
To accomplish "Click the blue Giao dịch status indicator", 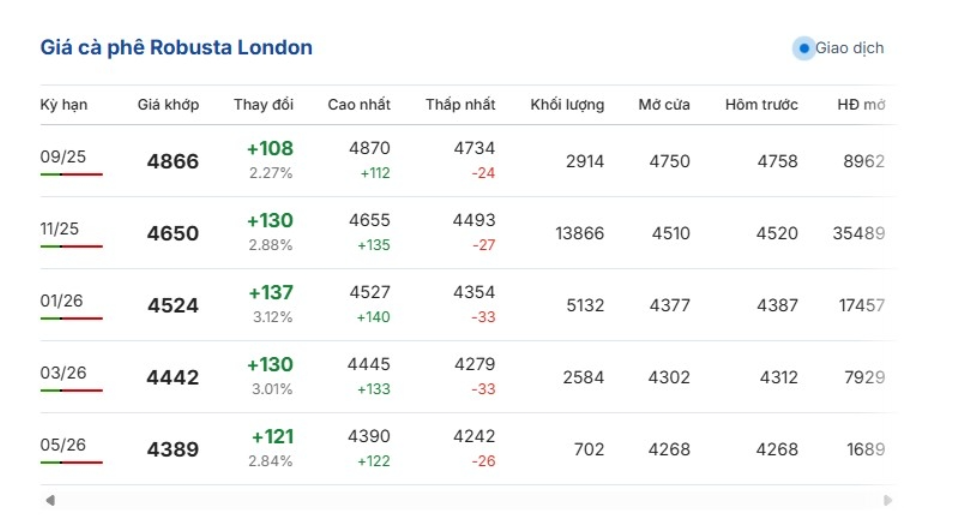I will [804, 48].
